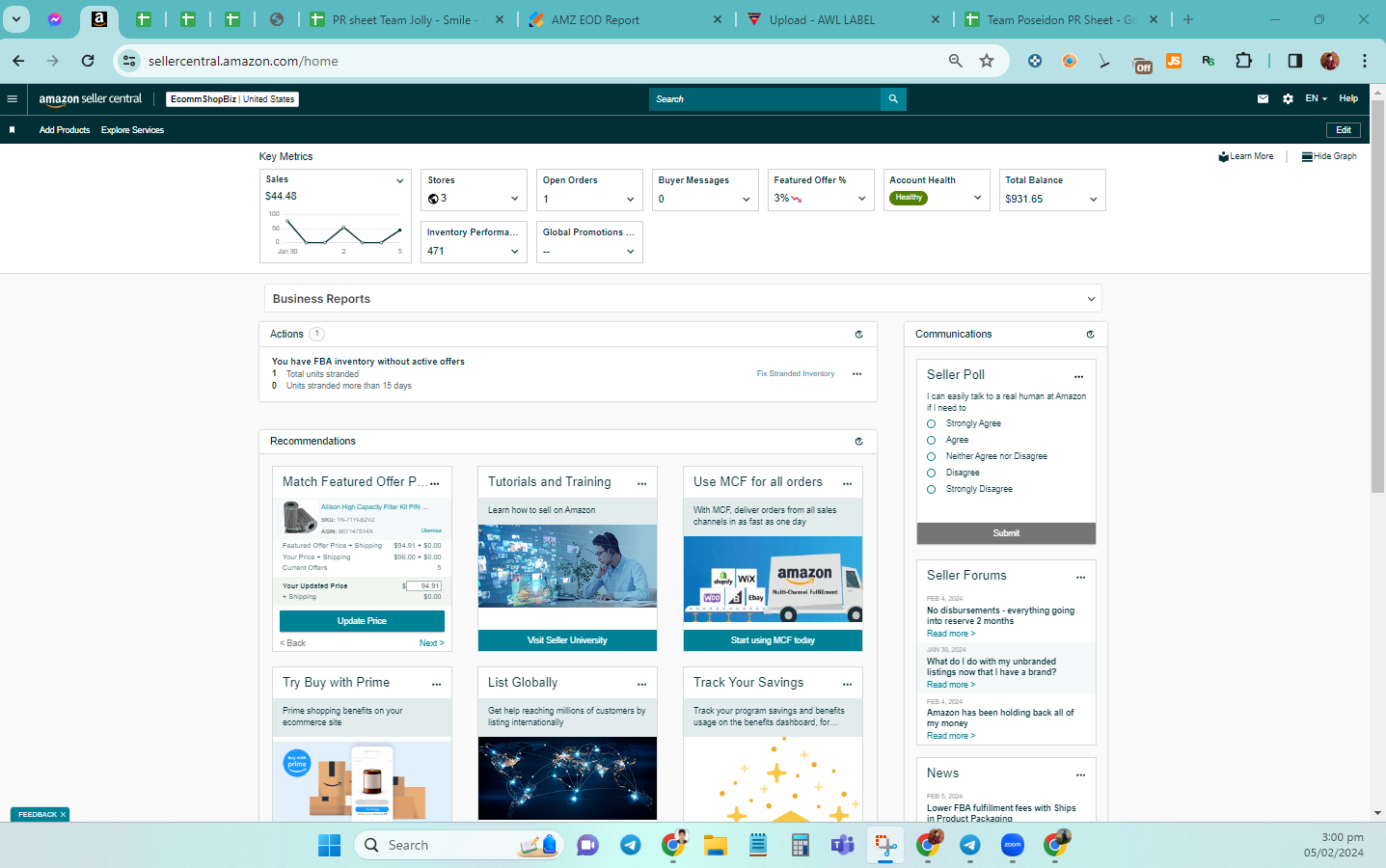Select Strongly Agree in Seller Poll
Image resolution: width=1386 pixels, height=868 pixels.
point(931,424)
